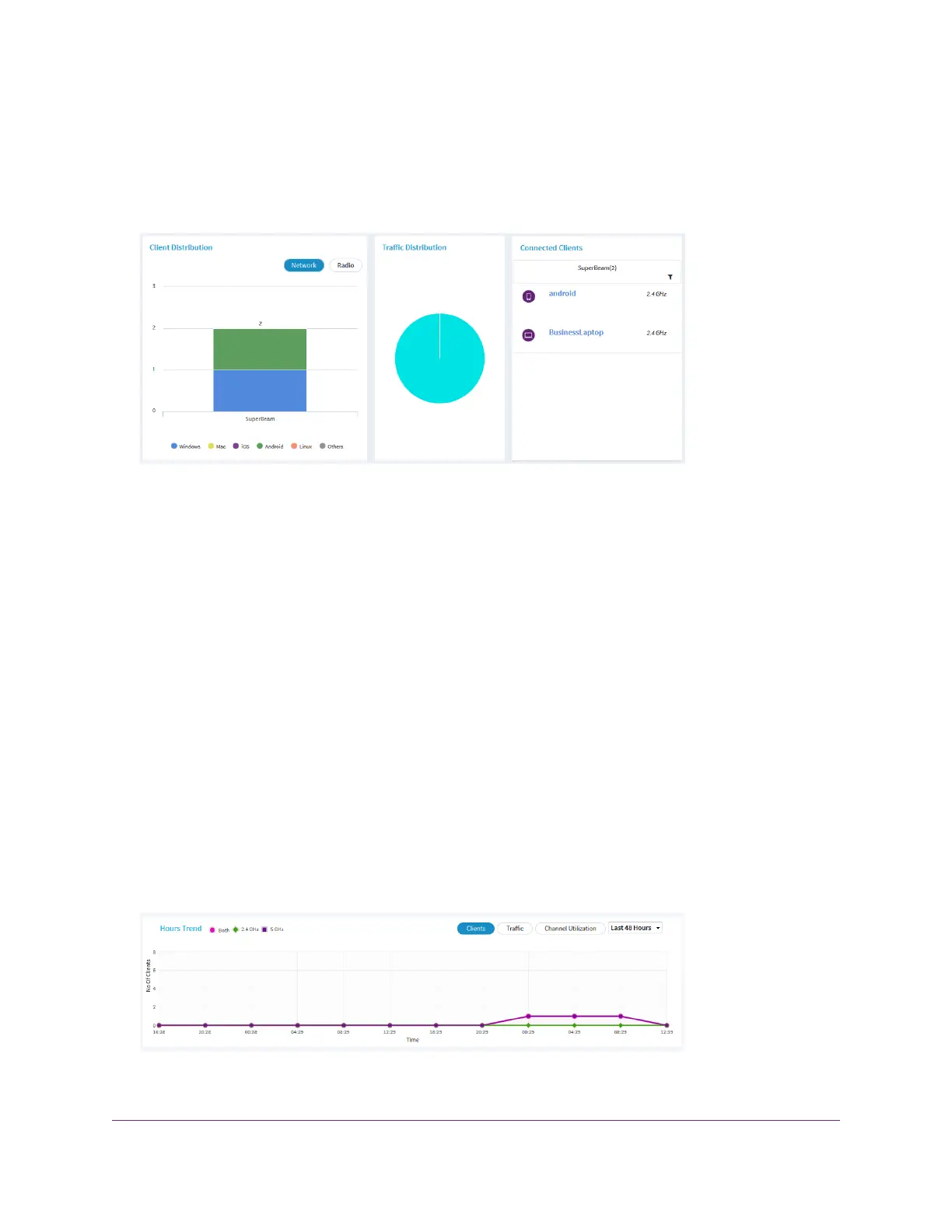Click the cyan traffic pie chart

[x=439, y=359]
